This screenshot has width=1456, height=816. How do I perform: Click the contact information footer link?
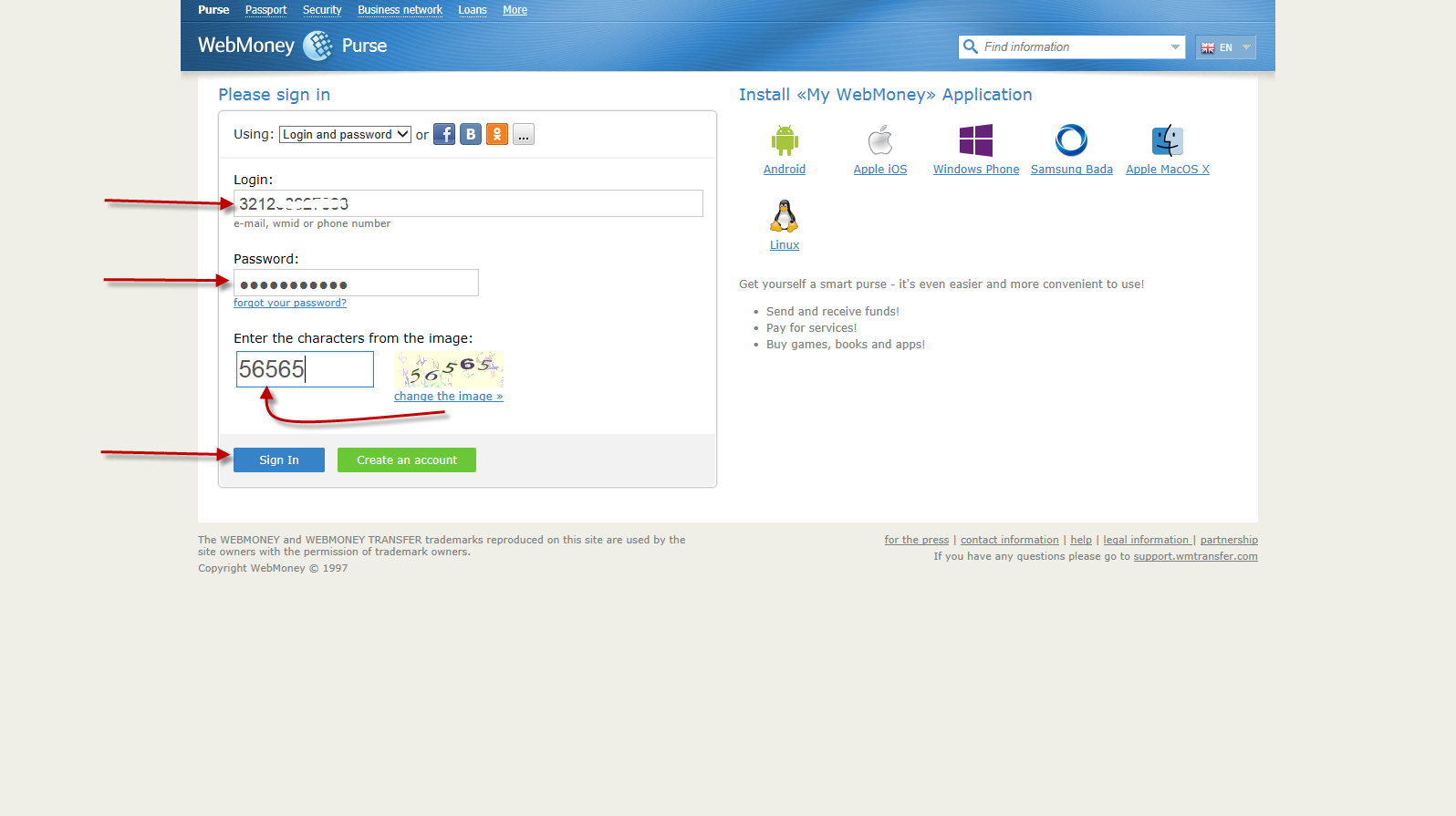coord(1010,540)
